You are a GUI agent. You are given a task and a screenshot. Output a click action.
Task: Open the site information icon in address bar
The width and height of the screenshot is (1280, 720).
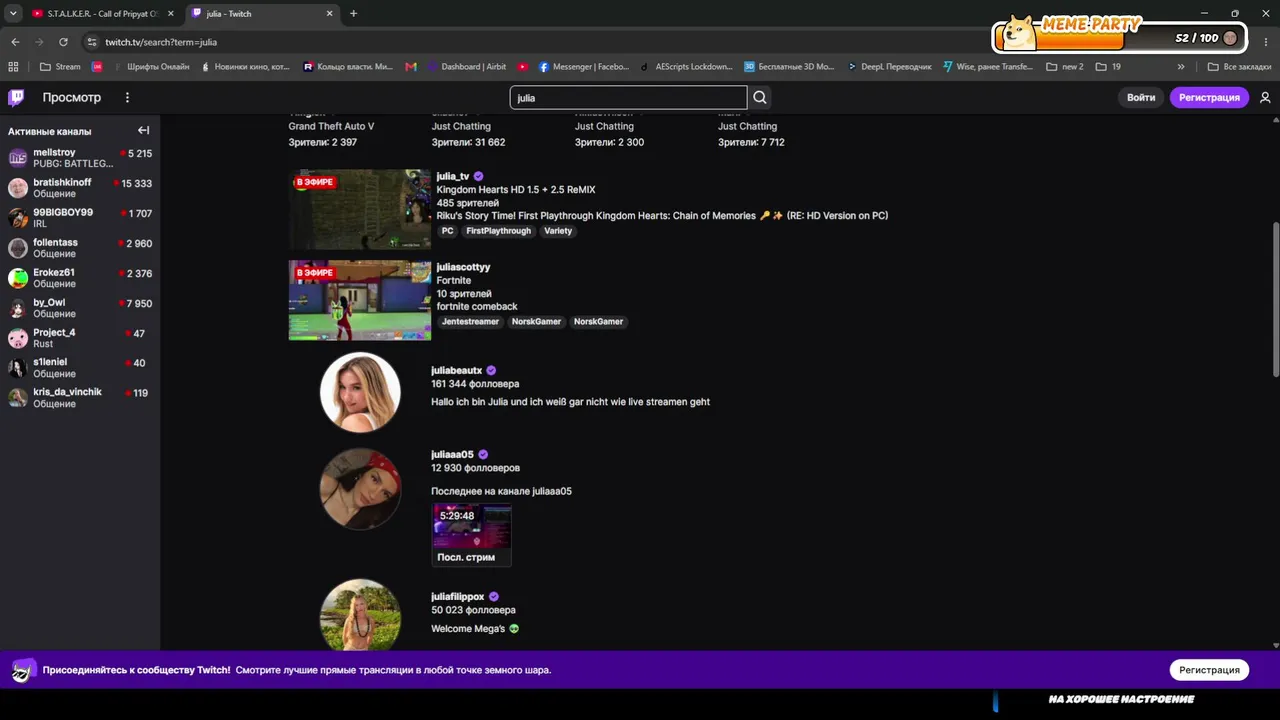click(92, 42)
